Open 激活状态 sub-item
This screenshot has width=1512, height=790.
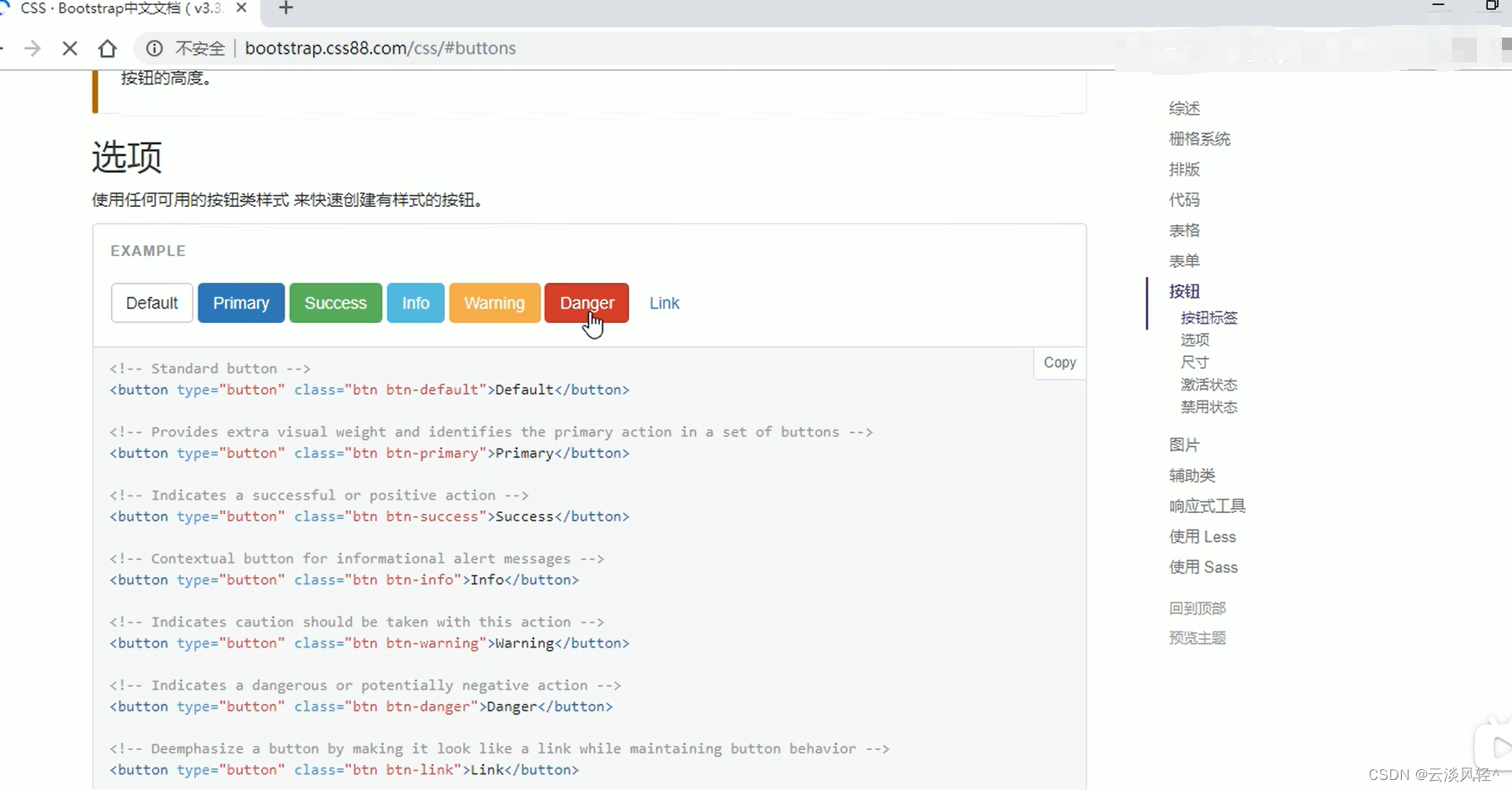1209,385
